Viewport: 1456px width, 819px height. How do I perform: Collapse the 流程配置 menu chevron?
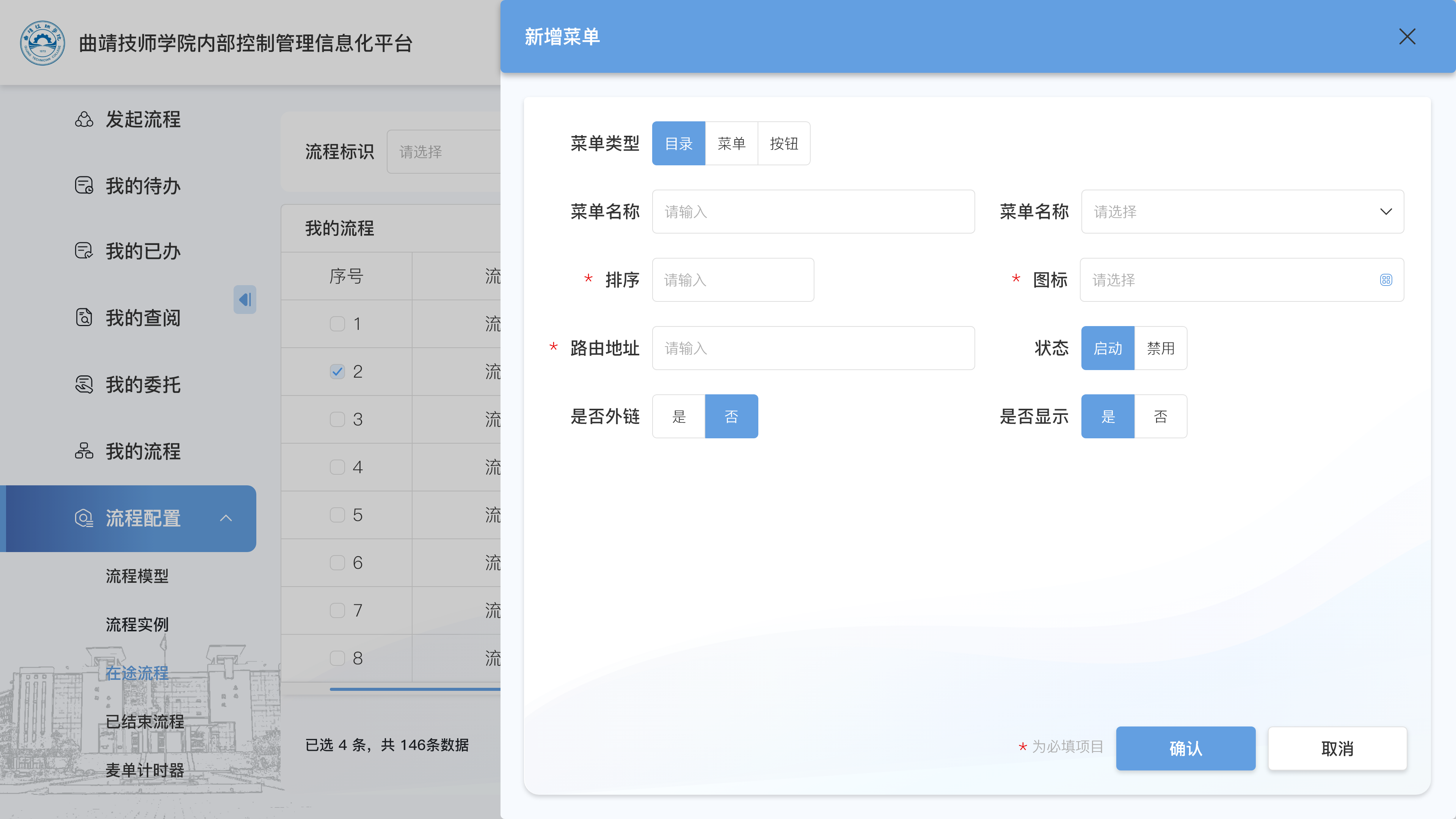226,518
